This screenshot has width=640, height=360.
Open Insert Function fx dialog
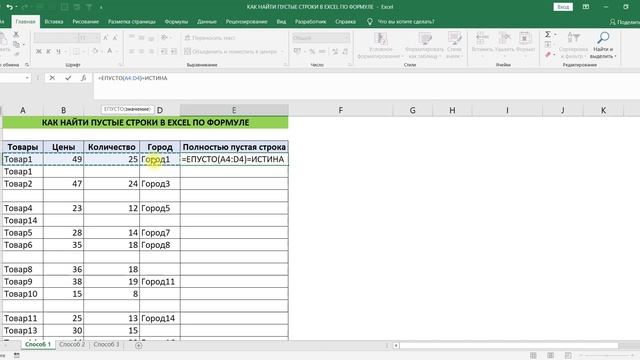tap(83, 78)
